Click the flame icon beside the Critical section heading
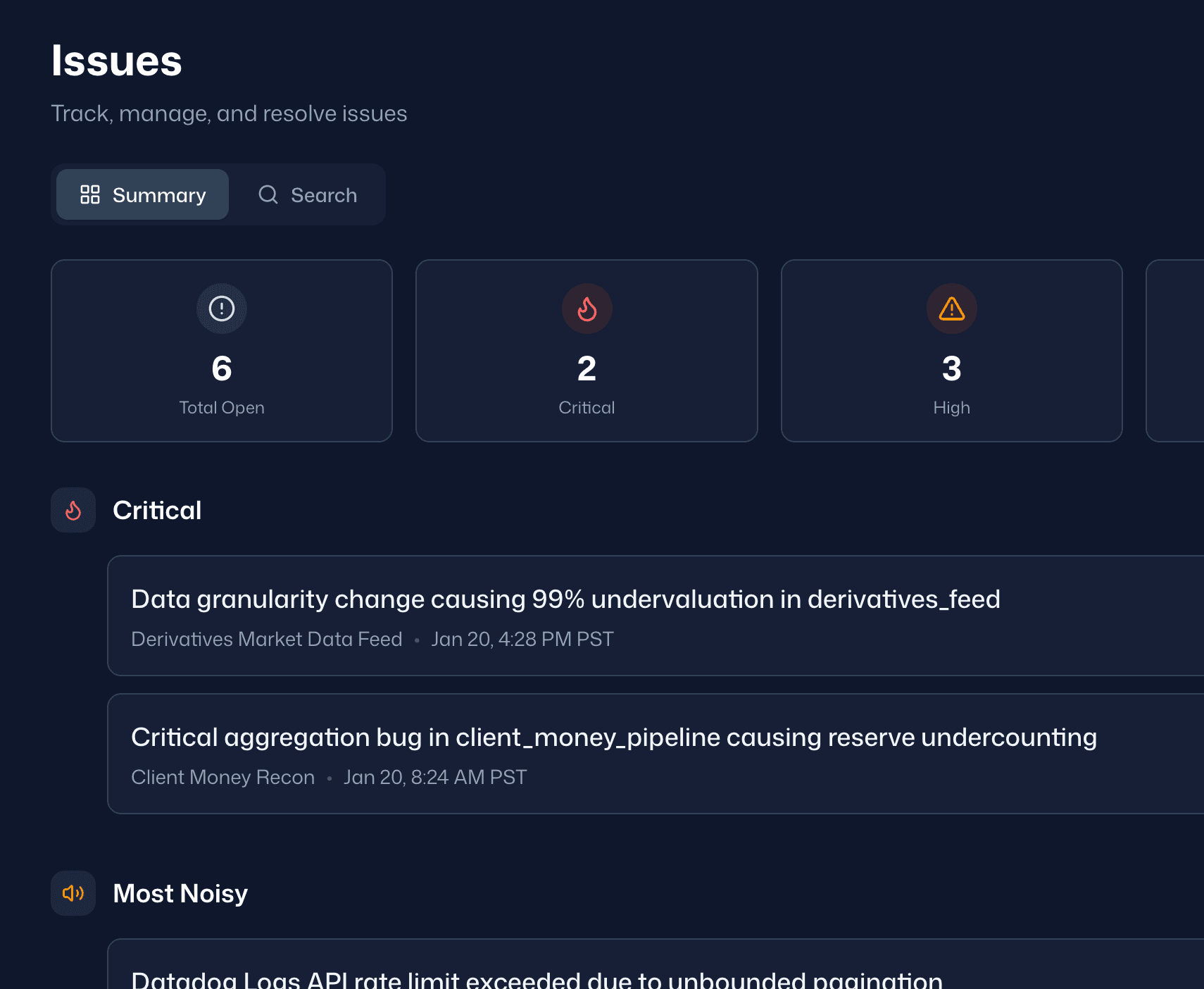 [73, 510]
